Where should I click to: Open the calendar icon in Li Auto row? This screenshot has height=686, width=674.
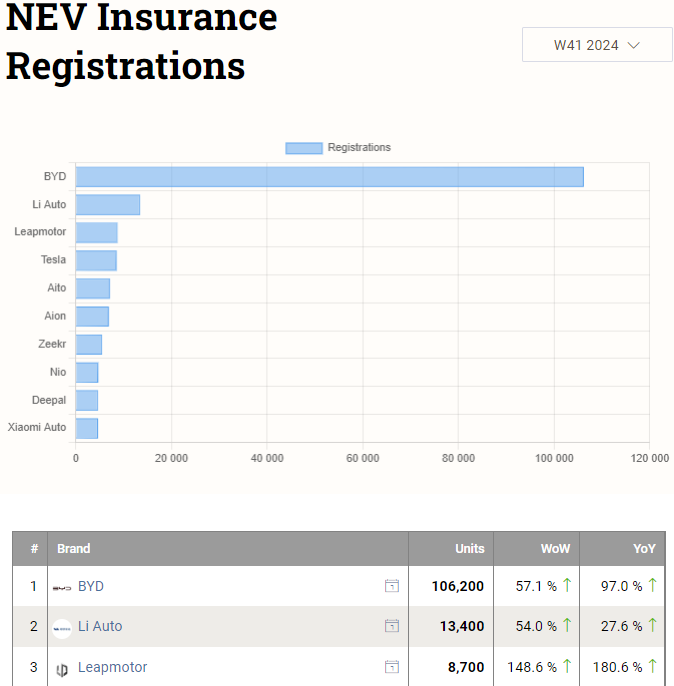click(x=392, y=626)
